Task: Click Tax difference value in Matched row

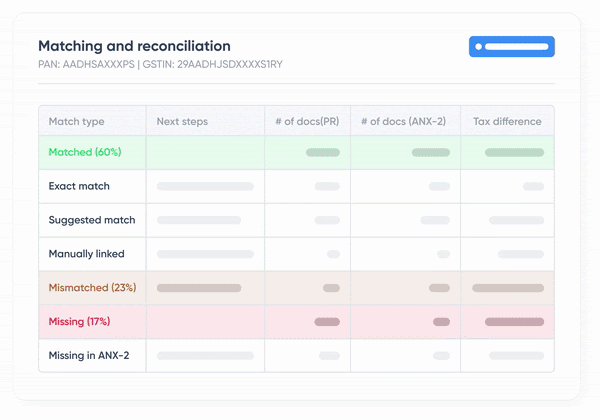Action: click(x=514, y=153)
